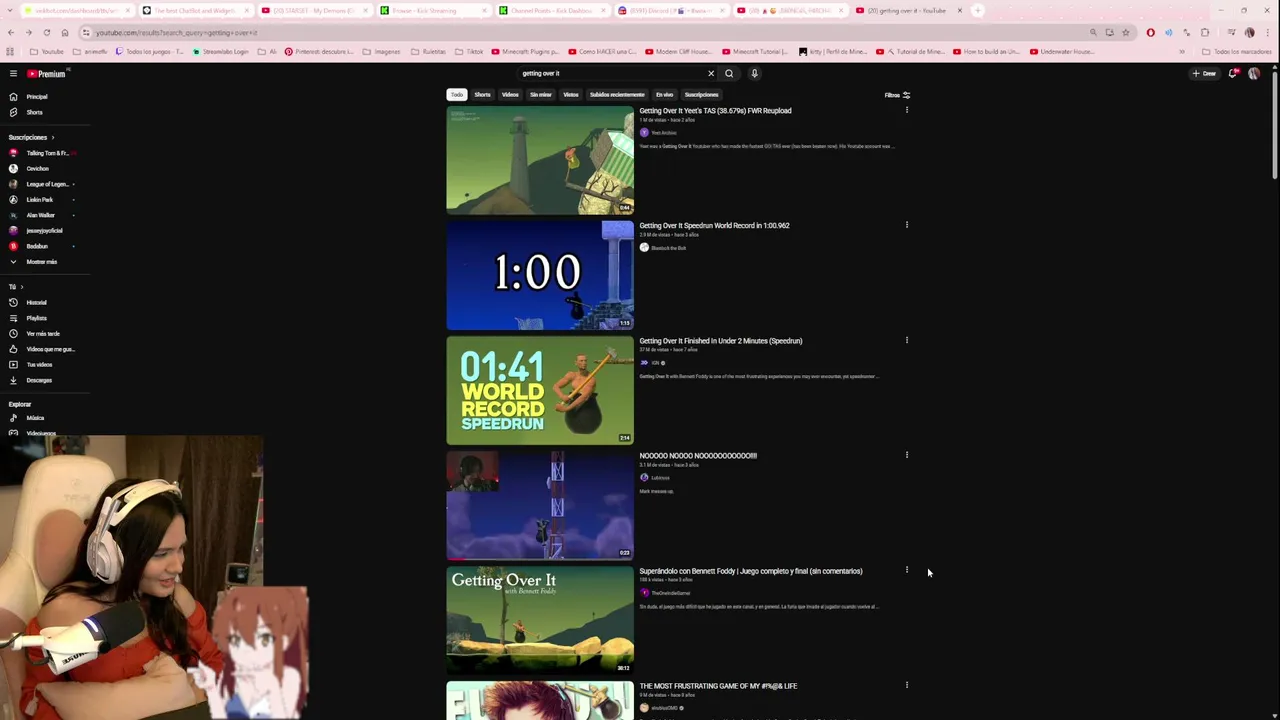Open the browser tab search dropdown
1280x720 pixels.
click(x=9, y=10)
